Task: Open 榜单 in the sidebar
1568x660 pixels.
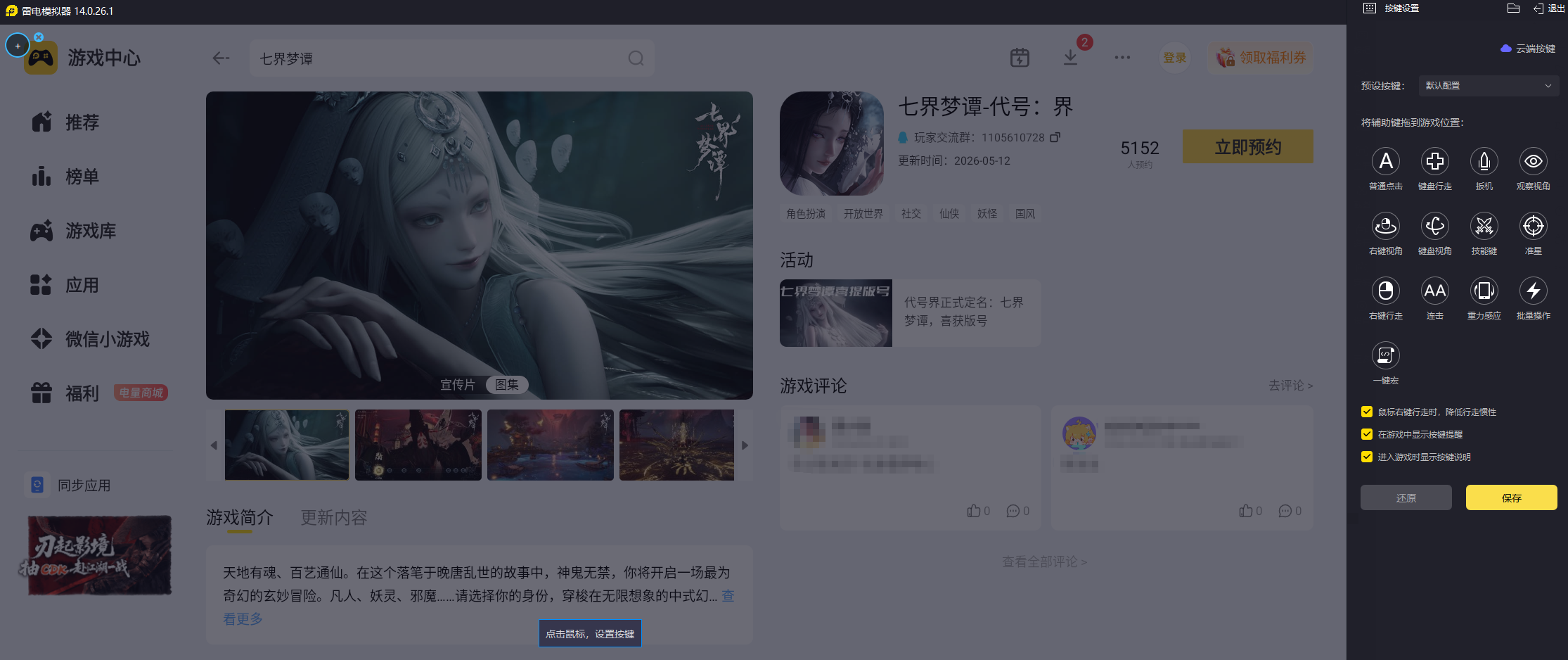Action: pyautogui.click(x=65, y=177)
